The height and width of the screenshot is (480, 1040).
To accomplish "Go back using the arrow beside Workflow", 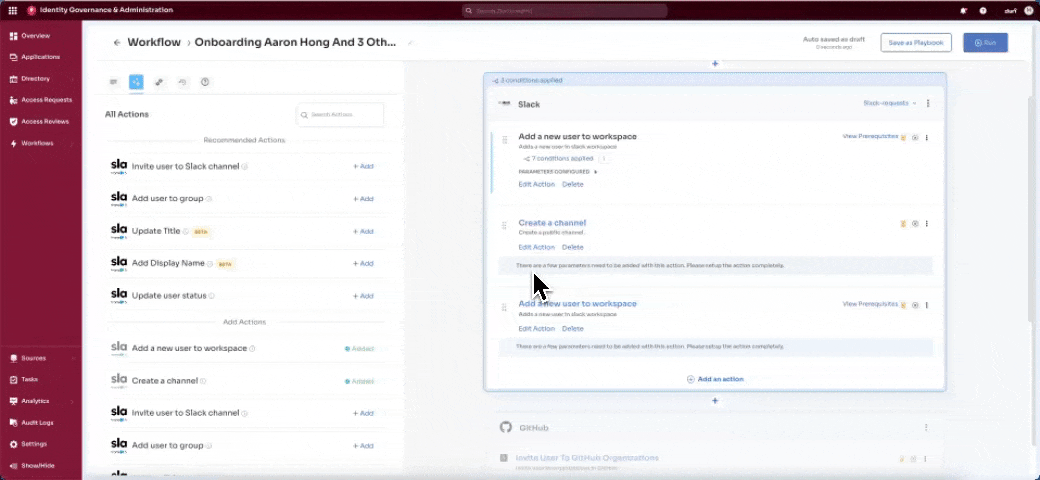I will [117, 42].
